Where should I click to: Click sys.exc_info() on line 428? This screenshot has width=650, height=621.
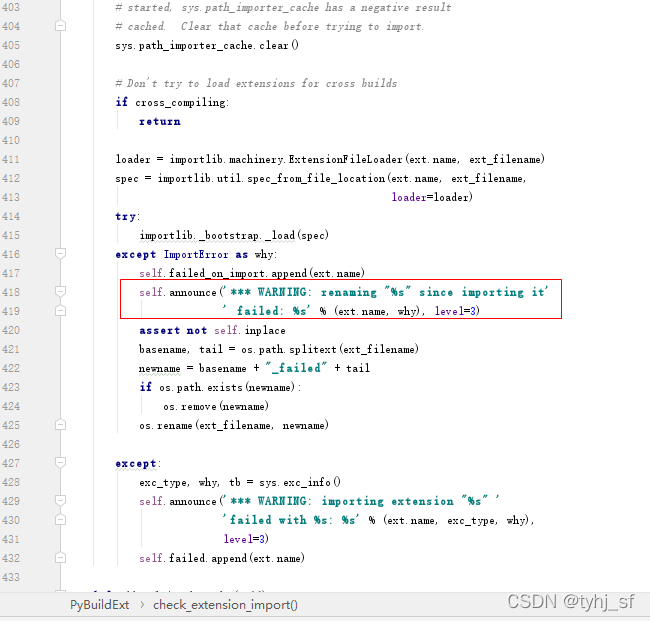coord(300,483)
